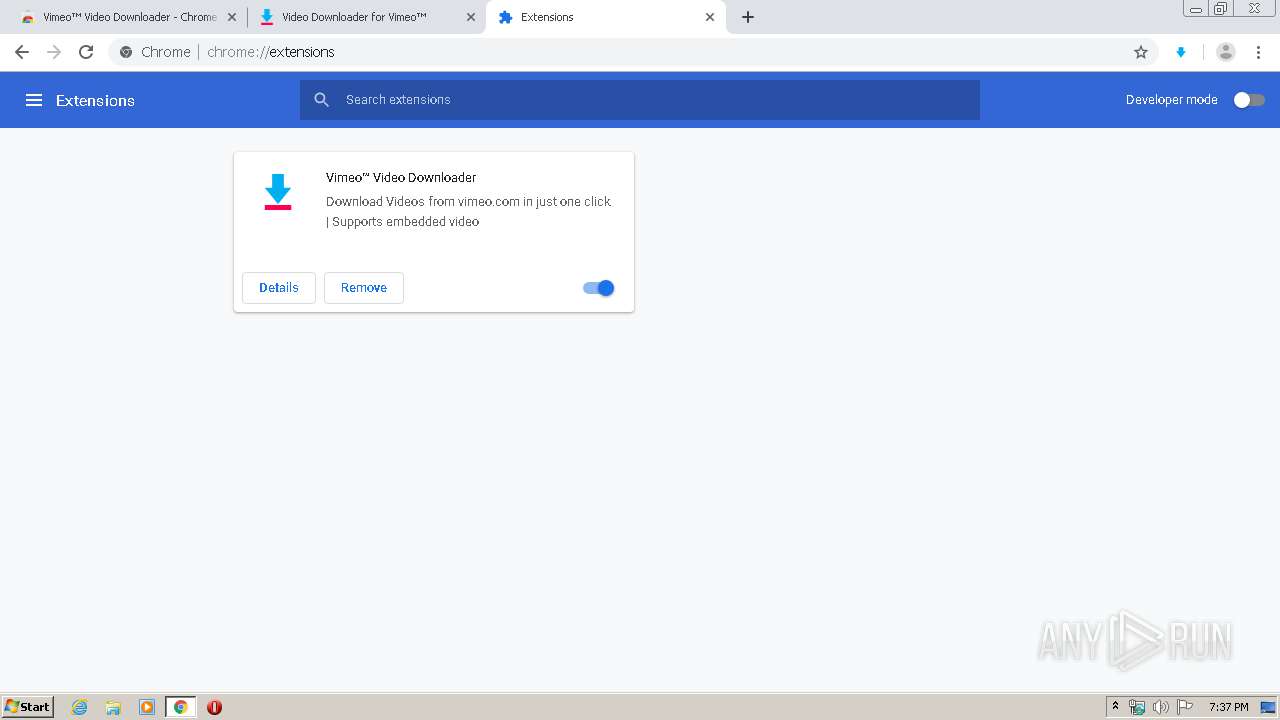This screenshot has width=1280, height=720.
Task: Open the Windows Start menu
Action: pos(28,707)
